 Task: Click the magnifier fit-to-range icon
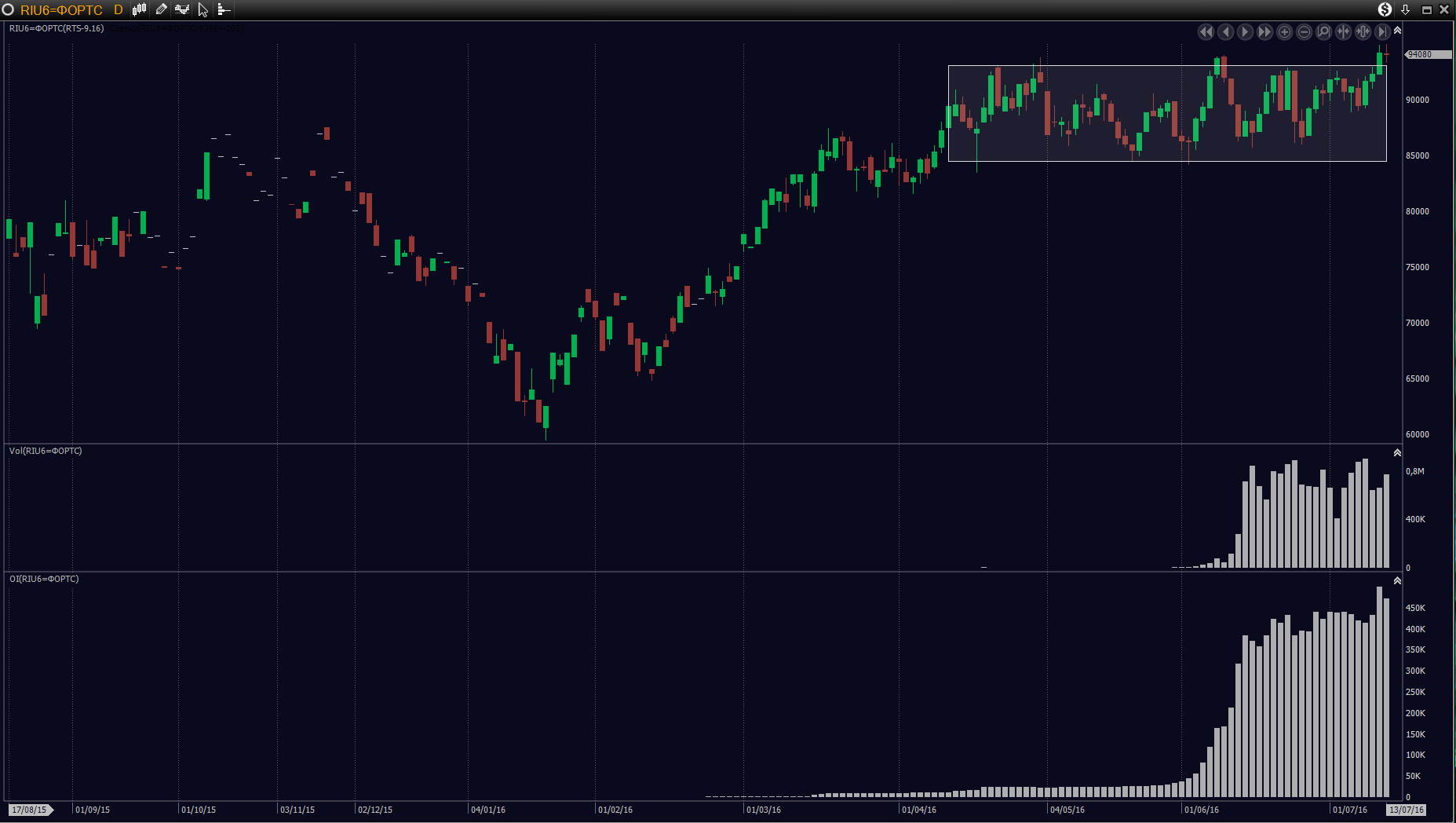pos(1323,32)
